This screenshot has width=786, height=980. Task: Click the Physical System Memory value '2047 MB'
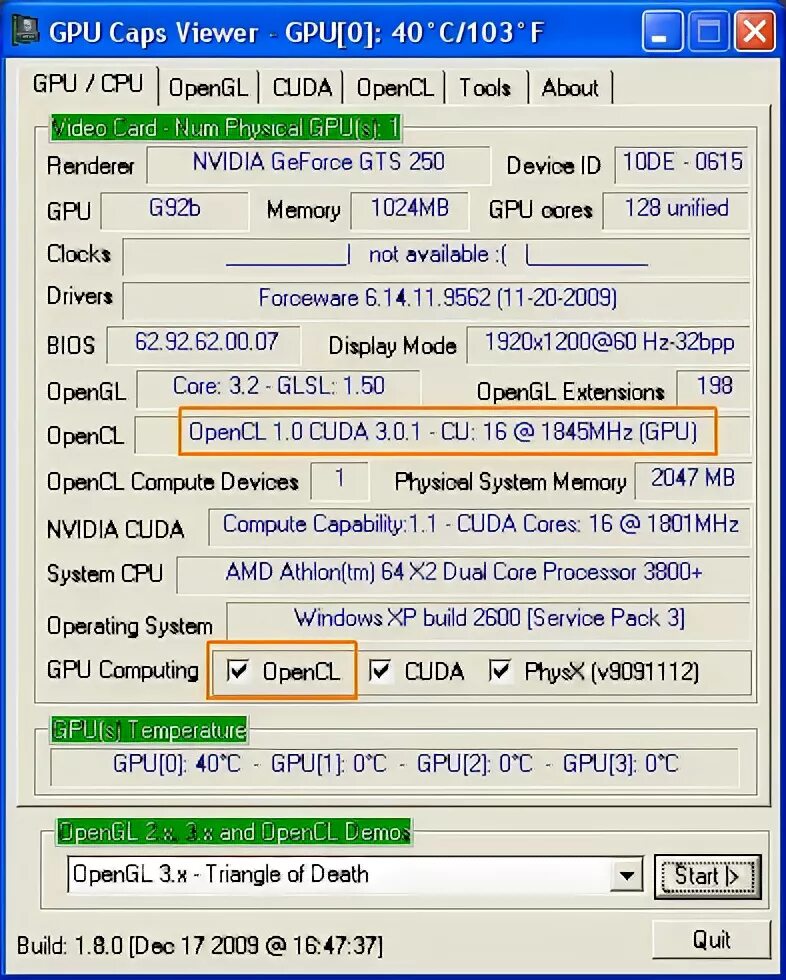[692, 480]
